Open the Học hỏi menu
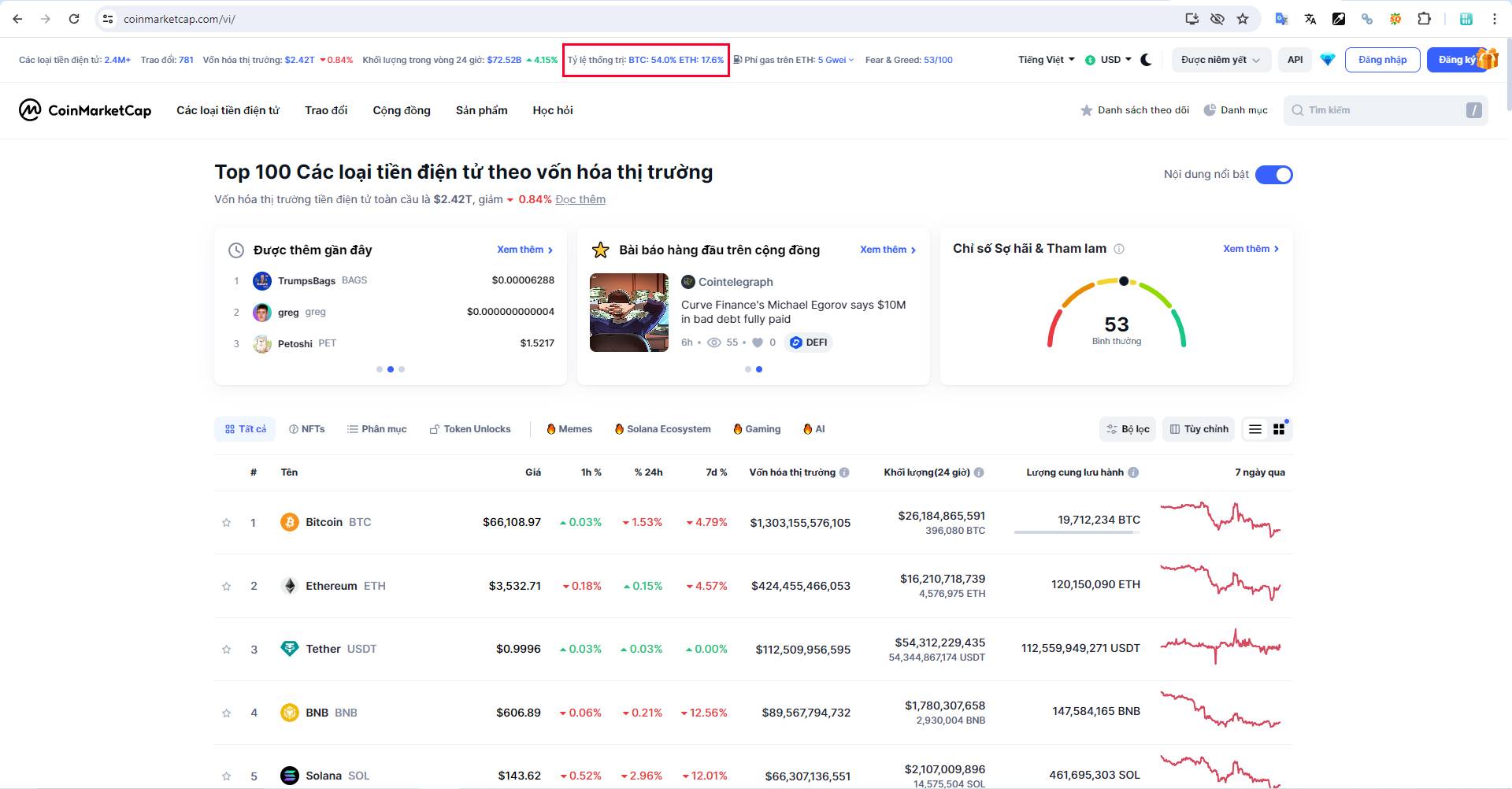This screenshot has height=789, width=1512. pyautogui.click(x=553, y=110)
